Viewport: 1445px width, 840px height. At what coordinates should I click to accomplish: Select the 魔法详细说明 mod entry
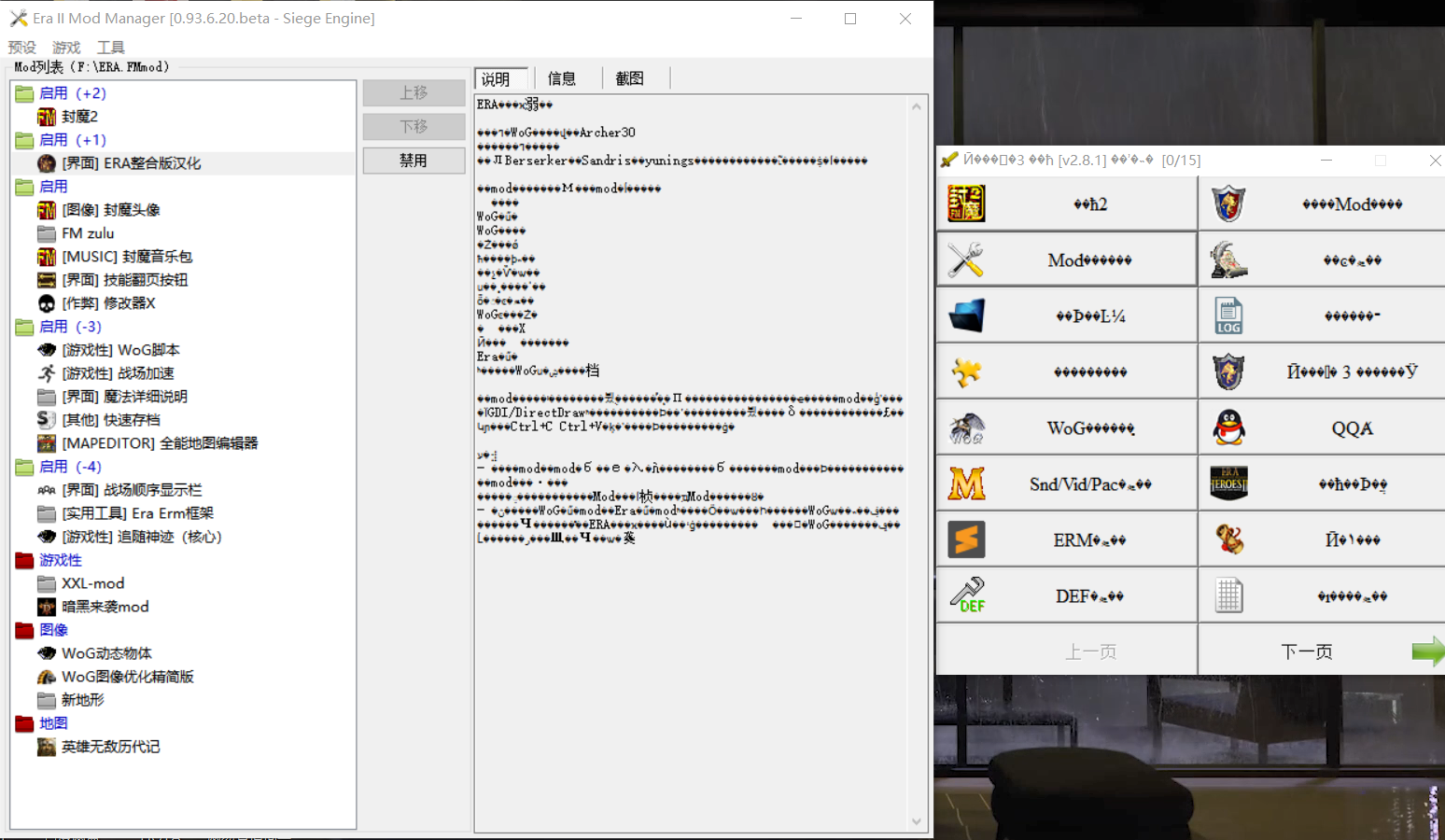pyautogui.click(x=124, y=397)
